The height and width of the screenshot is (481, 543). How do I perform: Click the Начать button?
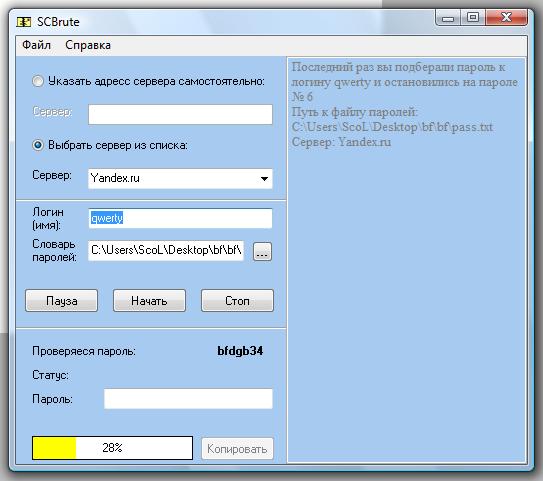[x=149, y=301]
